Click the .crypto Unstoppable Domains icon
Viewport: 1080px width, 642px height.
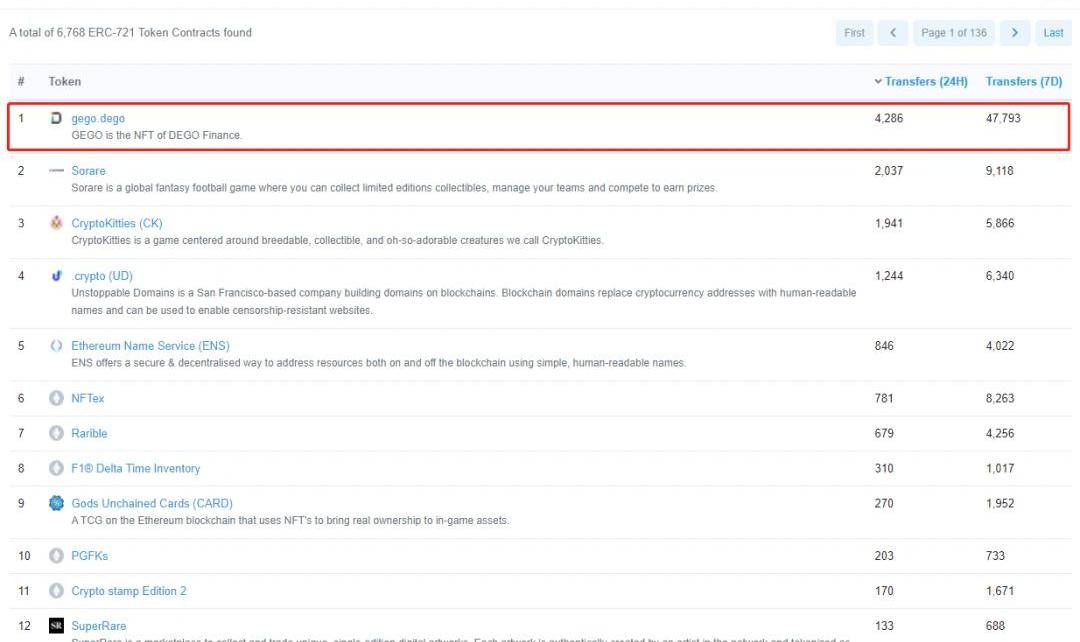(56, 276)
